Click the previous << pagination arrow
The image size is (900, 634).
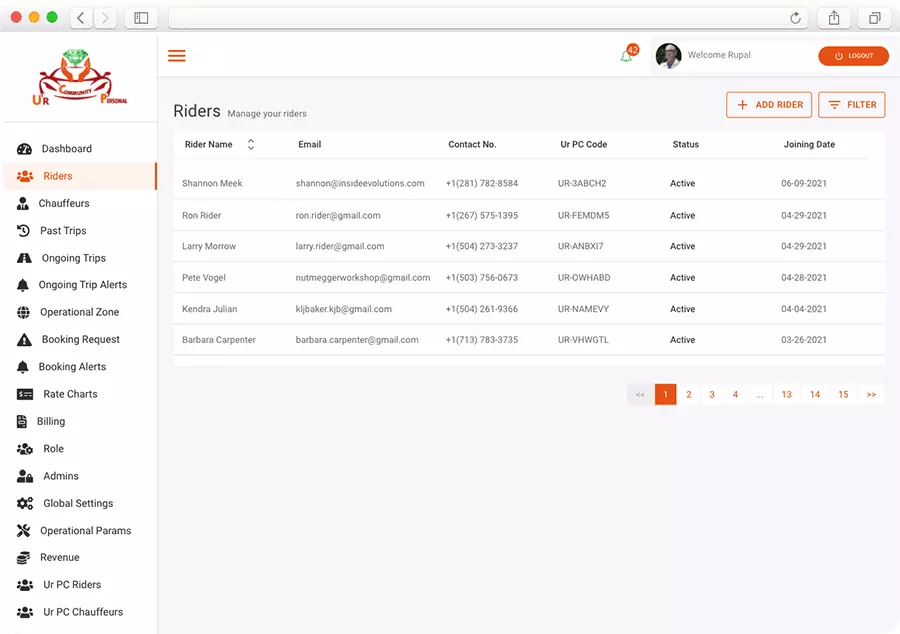coord(641,395)
